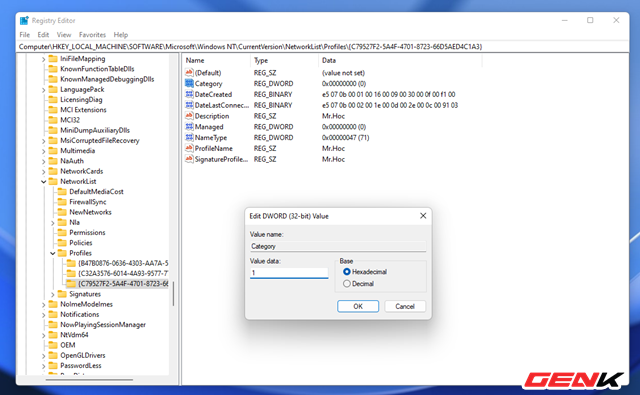The image size is (640, 395).
Task: Open the Help menu
Action: point(120,35)
